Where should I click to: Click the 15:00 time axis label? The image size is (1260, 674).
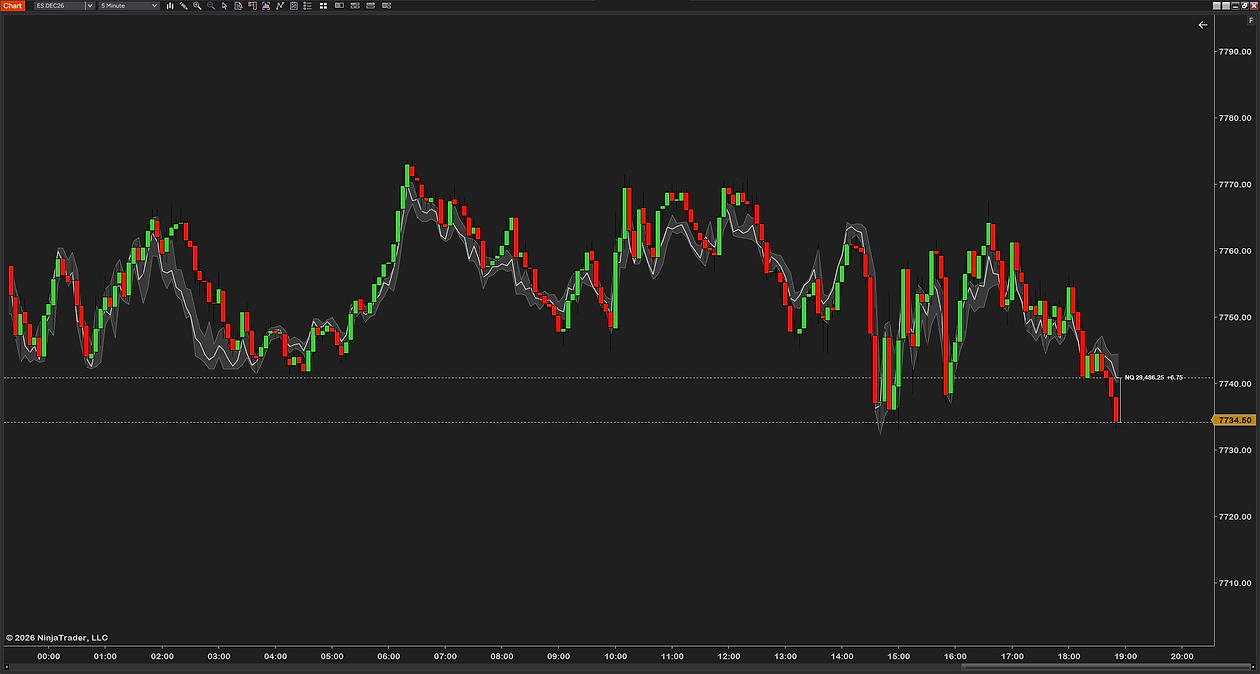899,657
